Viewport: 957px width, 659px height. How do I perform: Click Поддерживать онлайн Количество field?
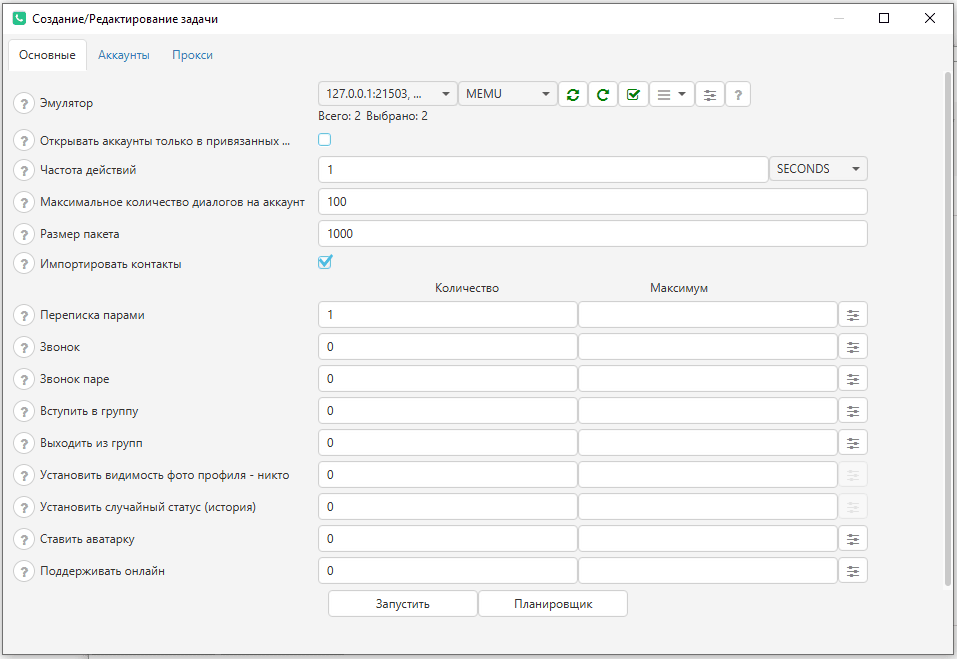tap(448, 571)
